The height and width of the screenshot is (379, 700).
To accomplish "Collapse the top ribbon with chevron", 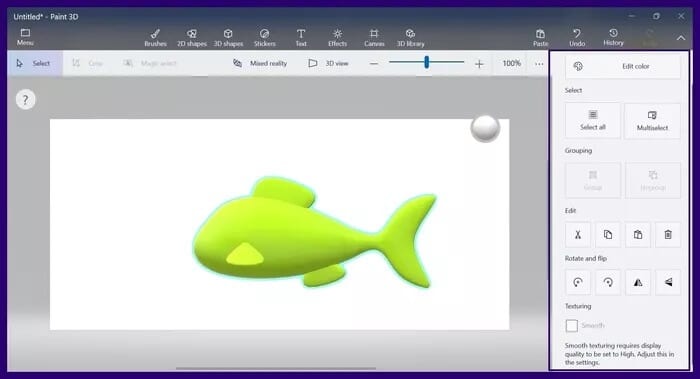I will pos(681,38).
